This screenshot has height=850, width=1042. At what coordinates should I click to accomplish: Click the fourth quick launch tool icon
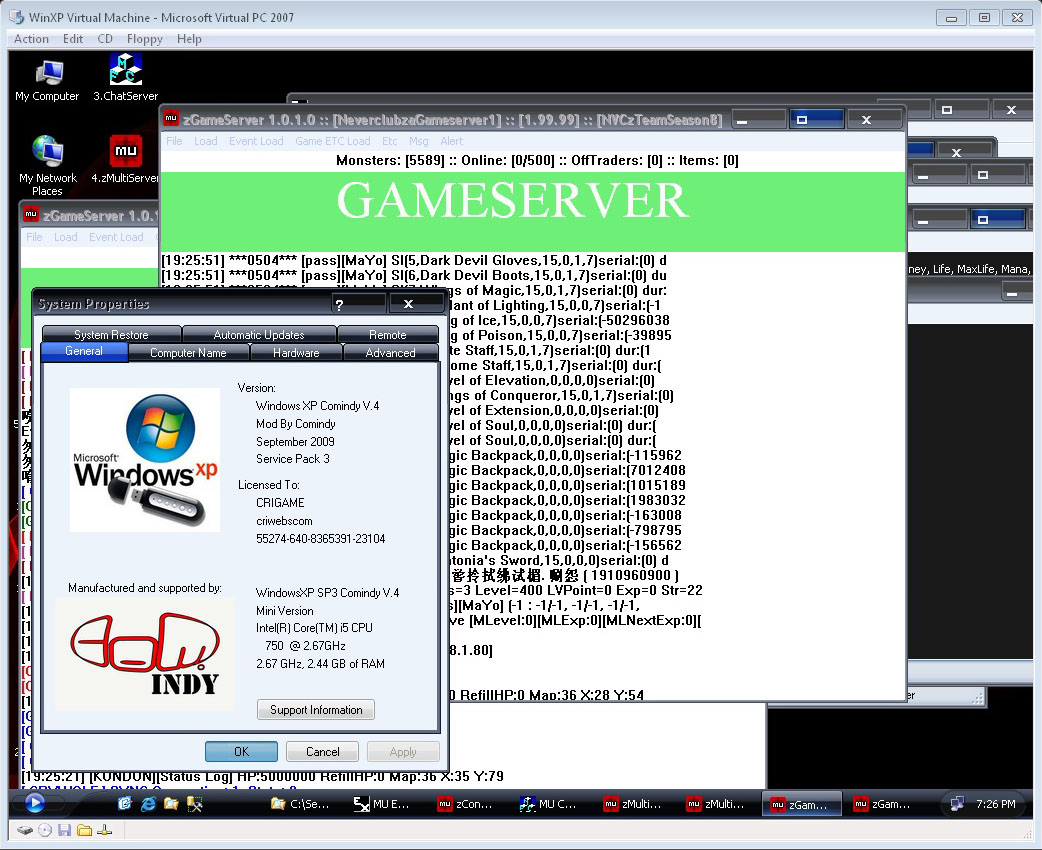pyautogui.click(x=195, y=804)
